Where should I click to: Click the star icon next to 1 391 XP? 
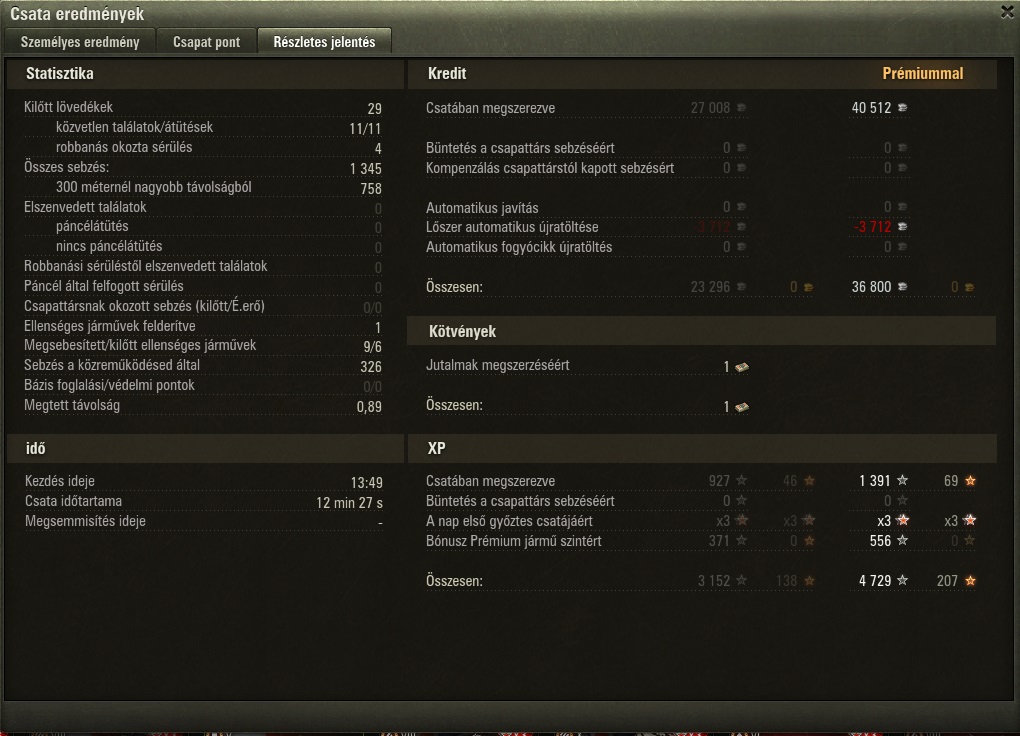(902, 480)
